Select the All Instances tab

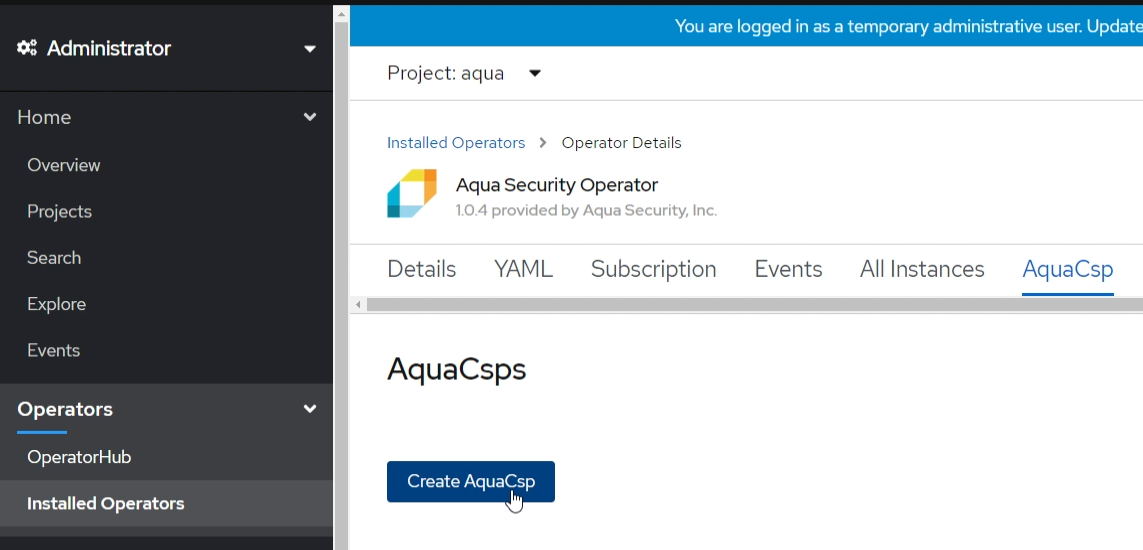pos(922,270)
